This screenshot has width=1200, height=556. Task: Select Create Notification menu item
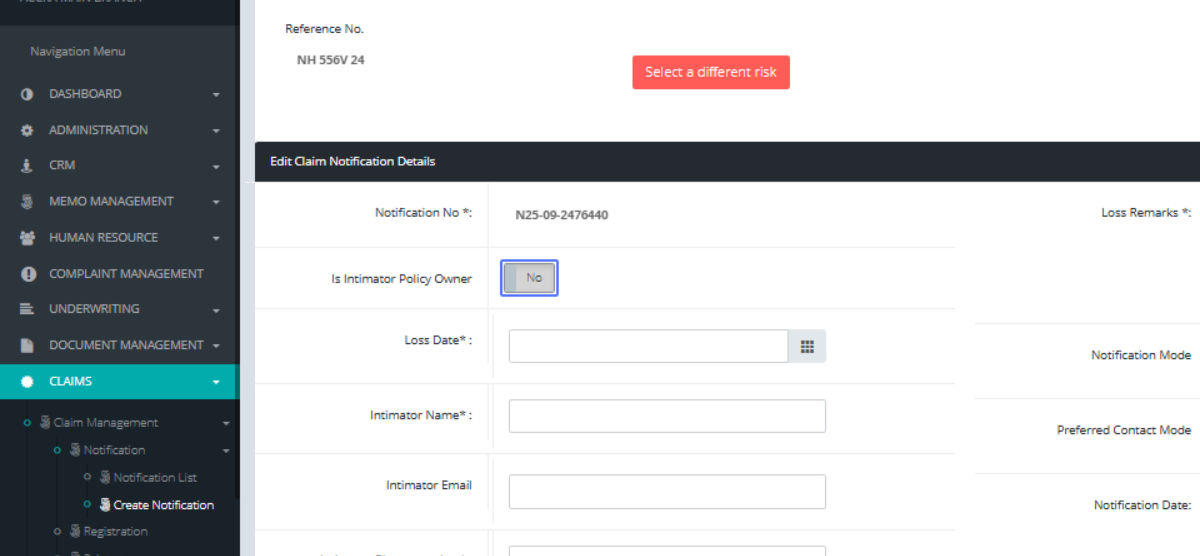(163, 505)
